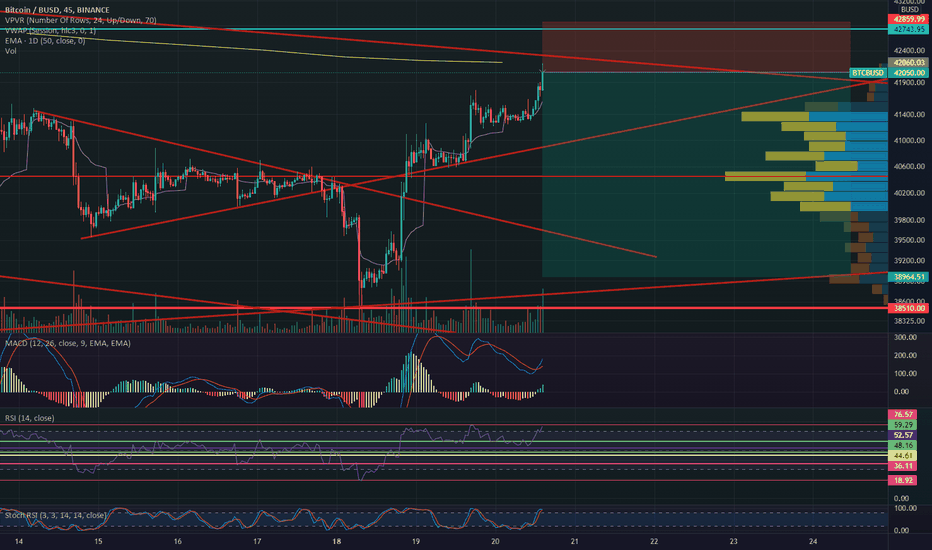932x550 pixels.
Task: Click the 40600.00 price axis value
Action: tap(909, 166)
